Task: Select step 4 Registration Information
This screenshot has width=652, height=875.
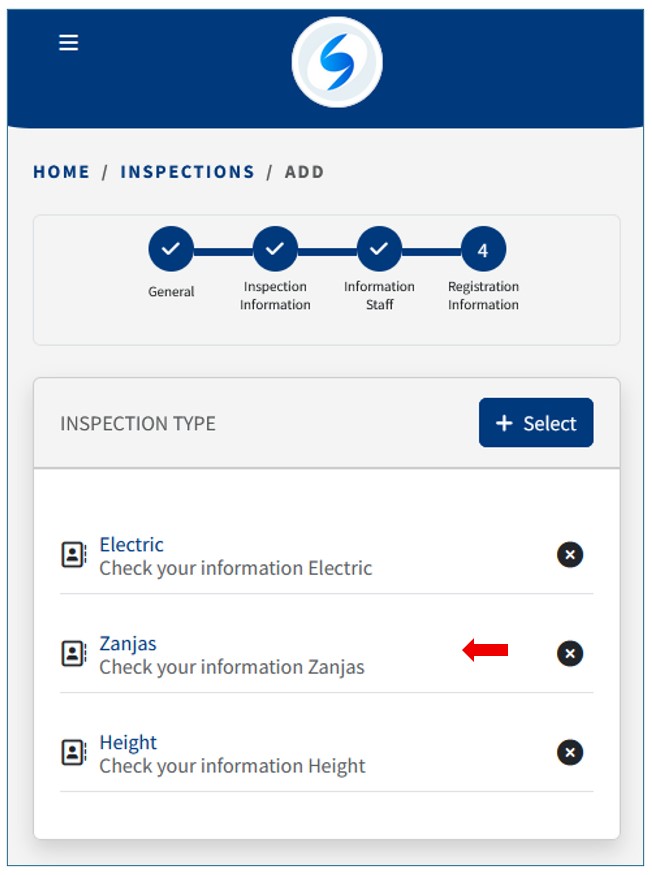Action: click(x=483, y=250)
